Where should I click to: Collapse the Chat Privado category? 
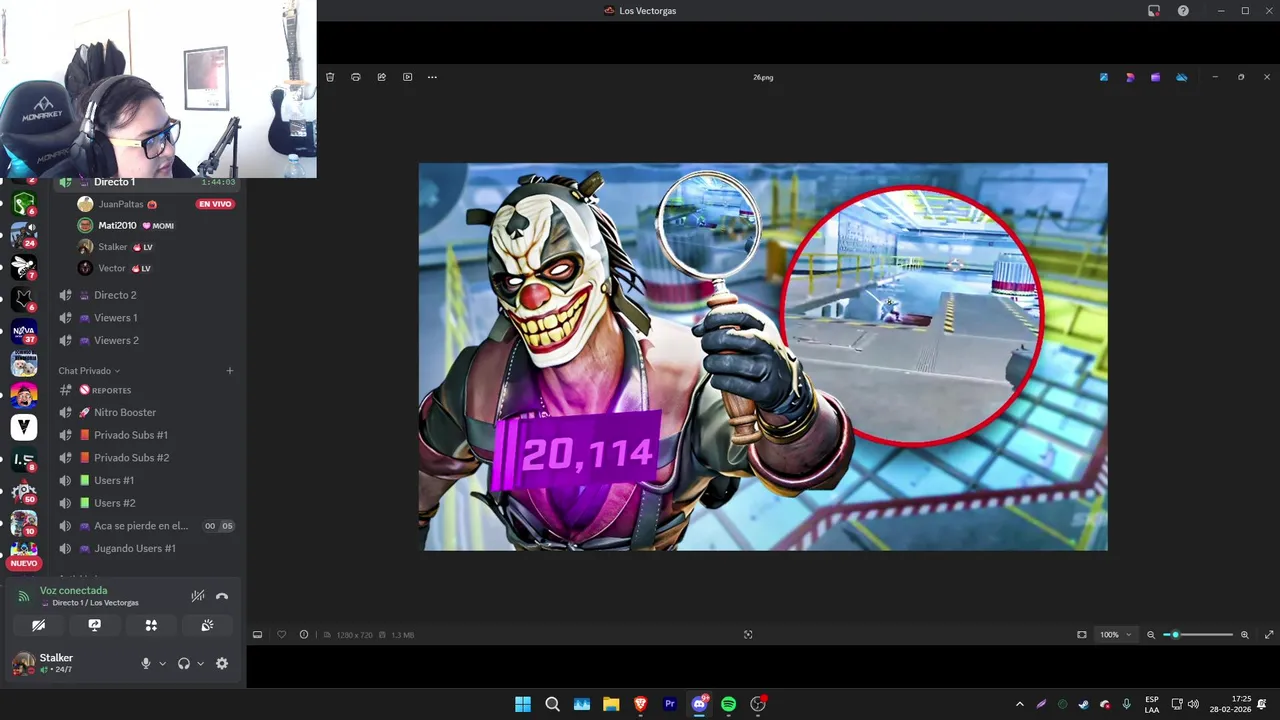(89, 371)
